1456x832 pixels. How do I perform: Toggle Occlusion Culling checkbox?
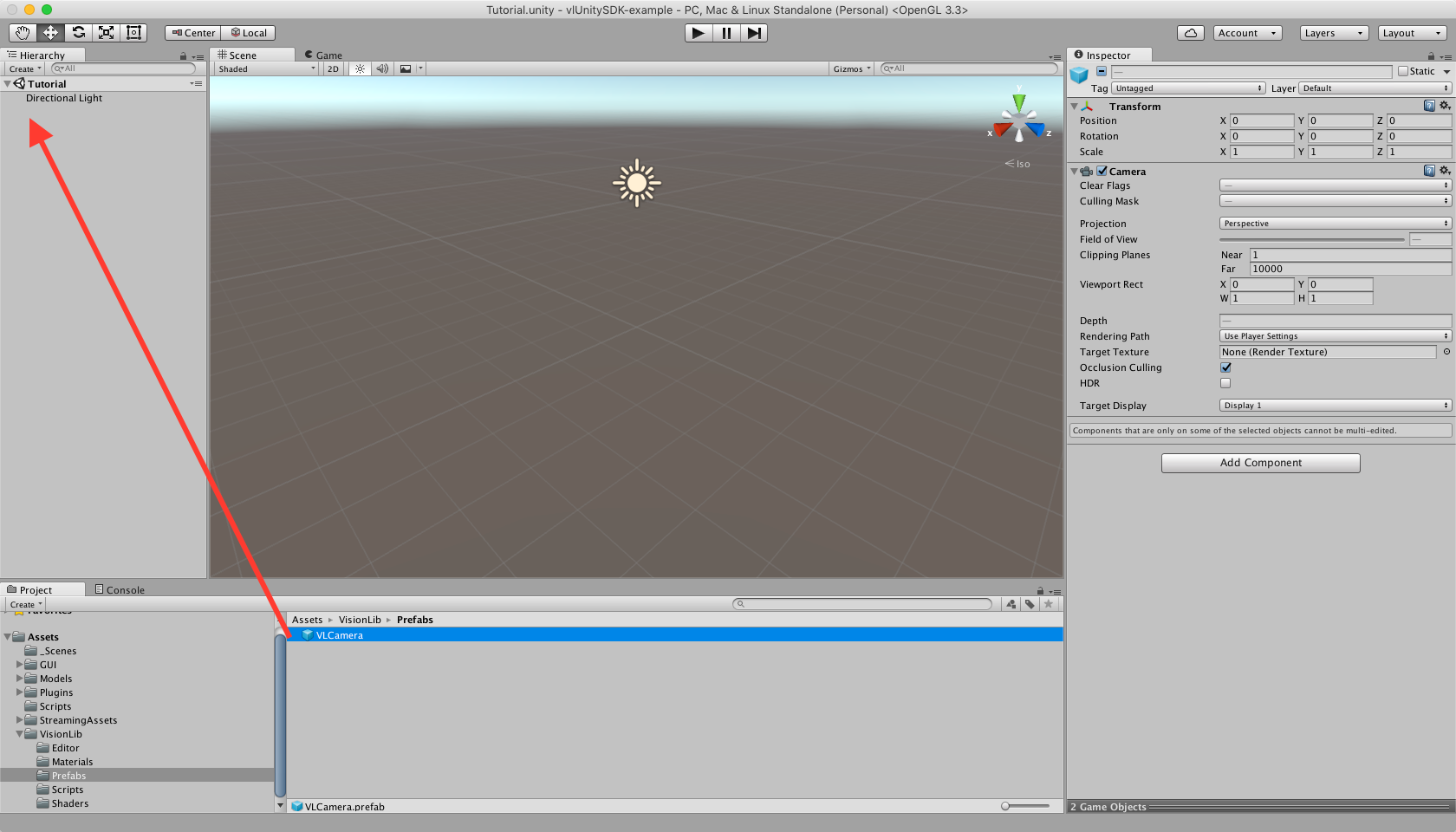click(x=1225, y=367)
